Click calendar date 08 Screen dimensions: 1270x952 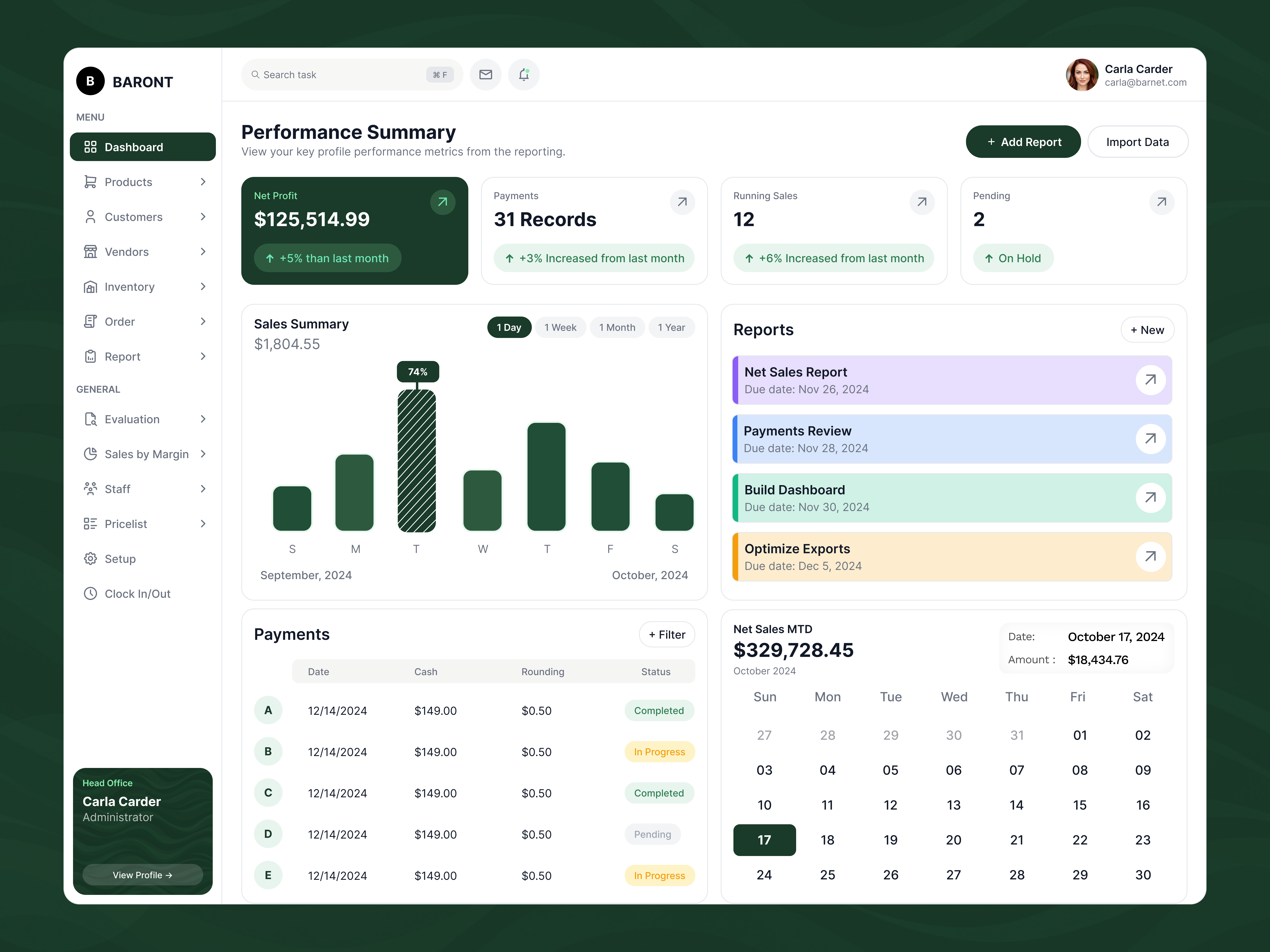click(x=1080, y=770)
